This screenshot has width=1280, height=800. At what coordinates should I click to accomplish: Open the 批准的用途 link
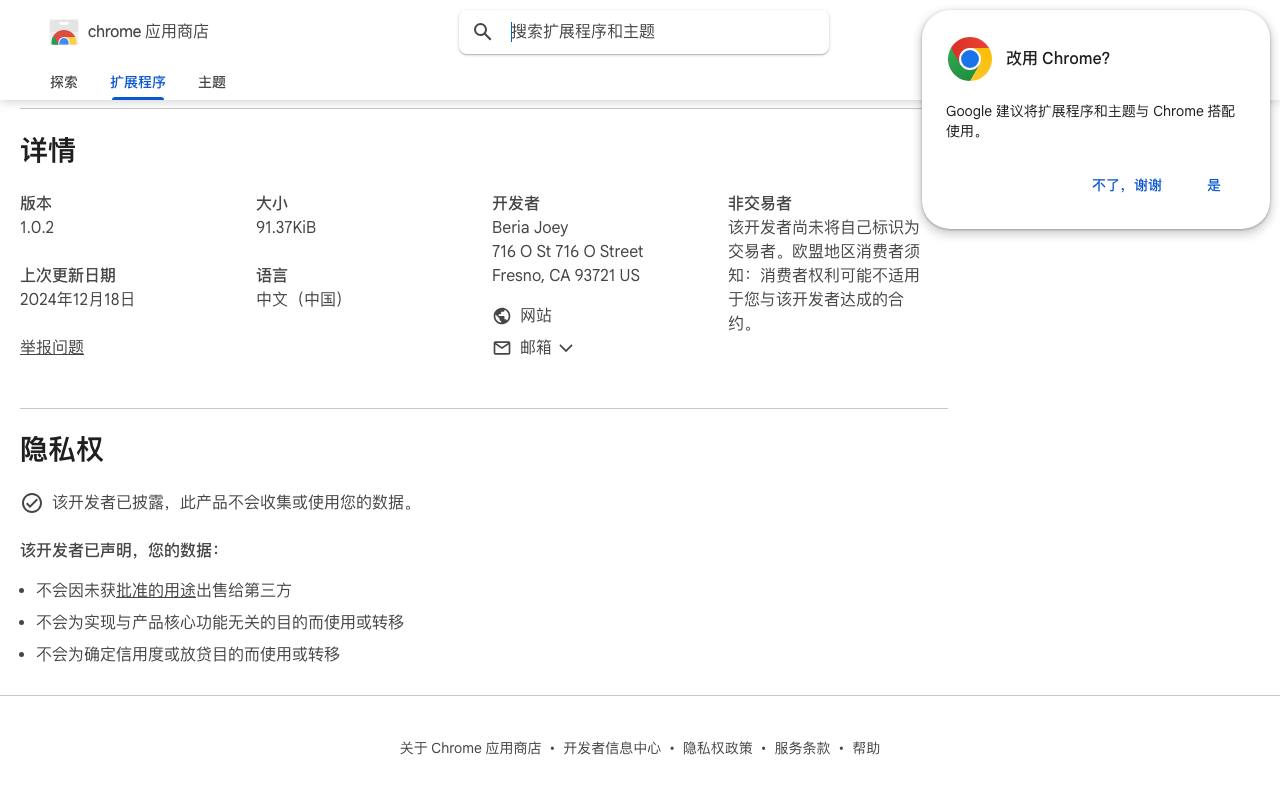point(156,591)
